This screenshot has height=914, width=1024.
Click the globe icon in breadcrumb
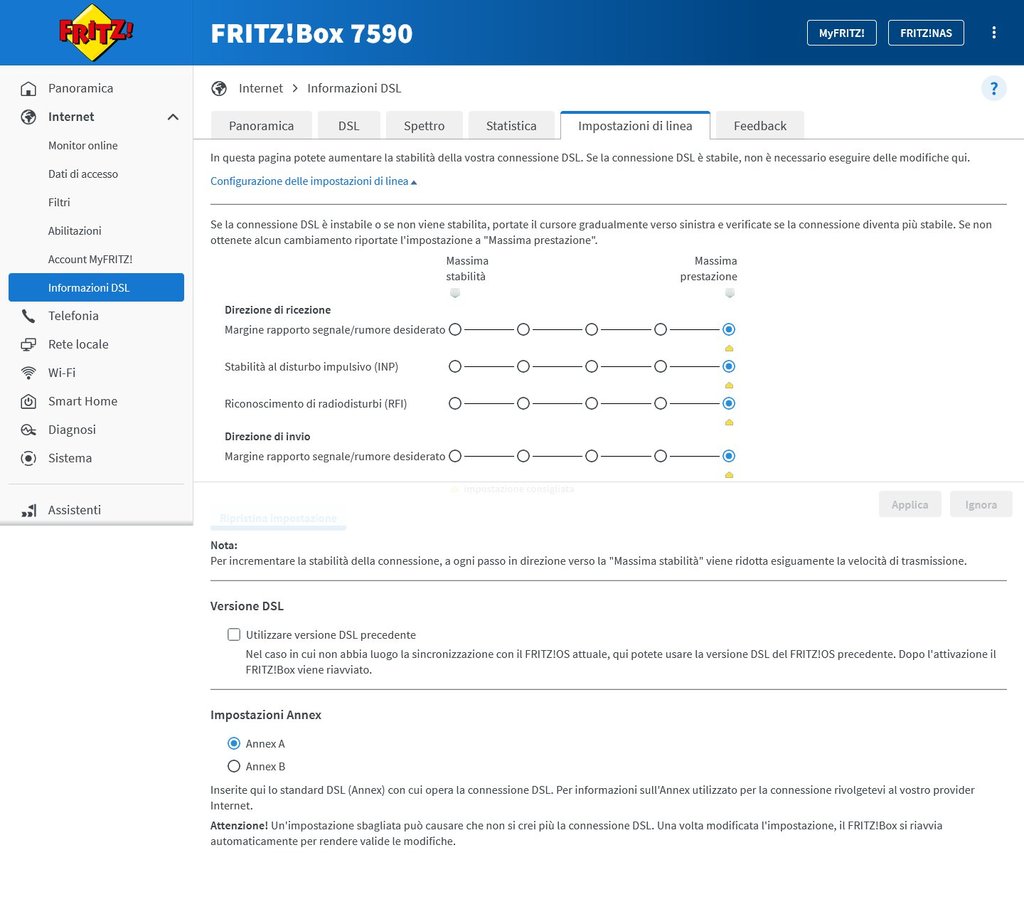[219, 88]
